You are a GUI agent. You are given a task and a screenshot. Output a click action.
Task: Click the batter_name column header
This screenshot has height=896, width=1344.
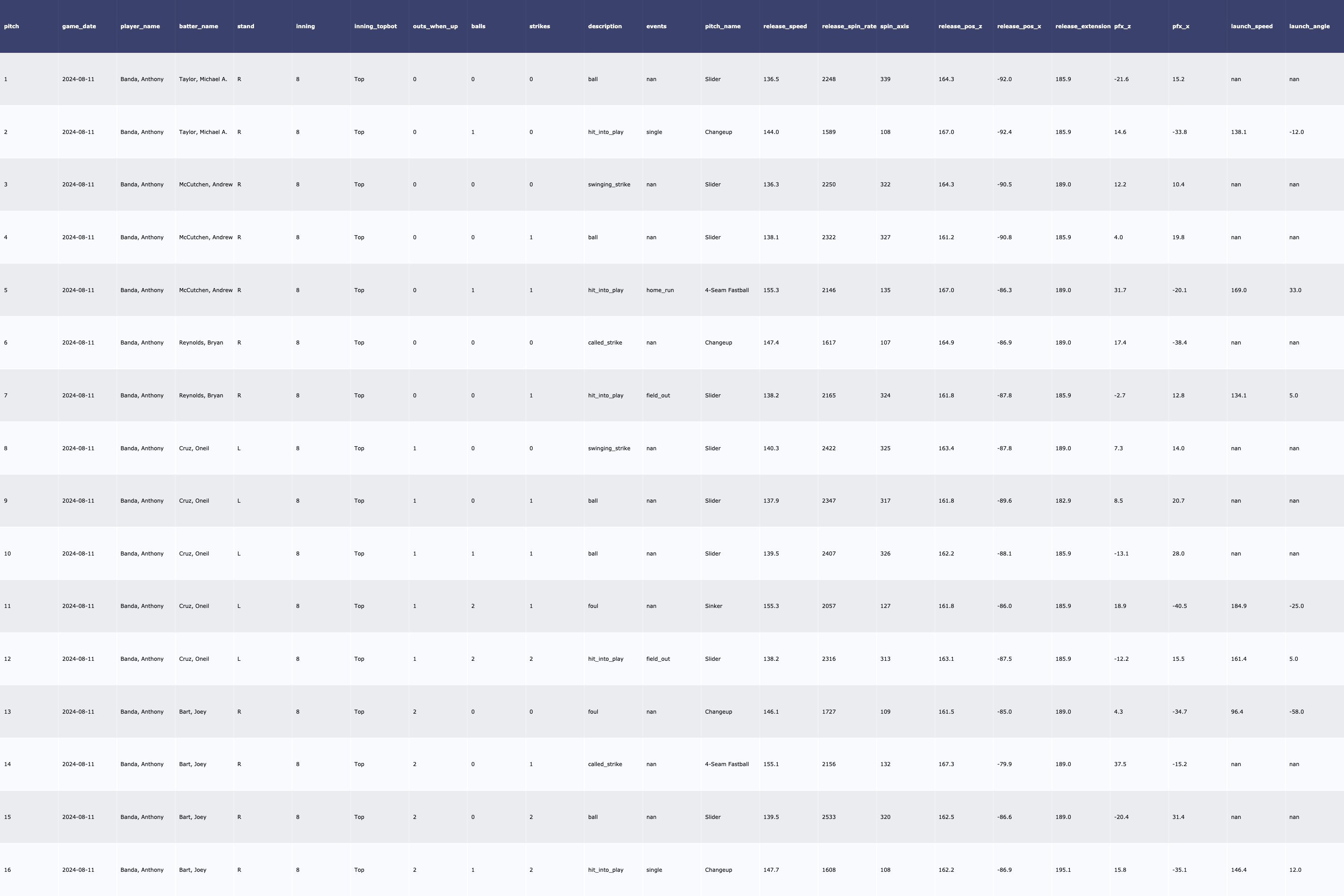click(x=198, y=26)
